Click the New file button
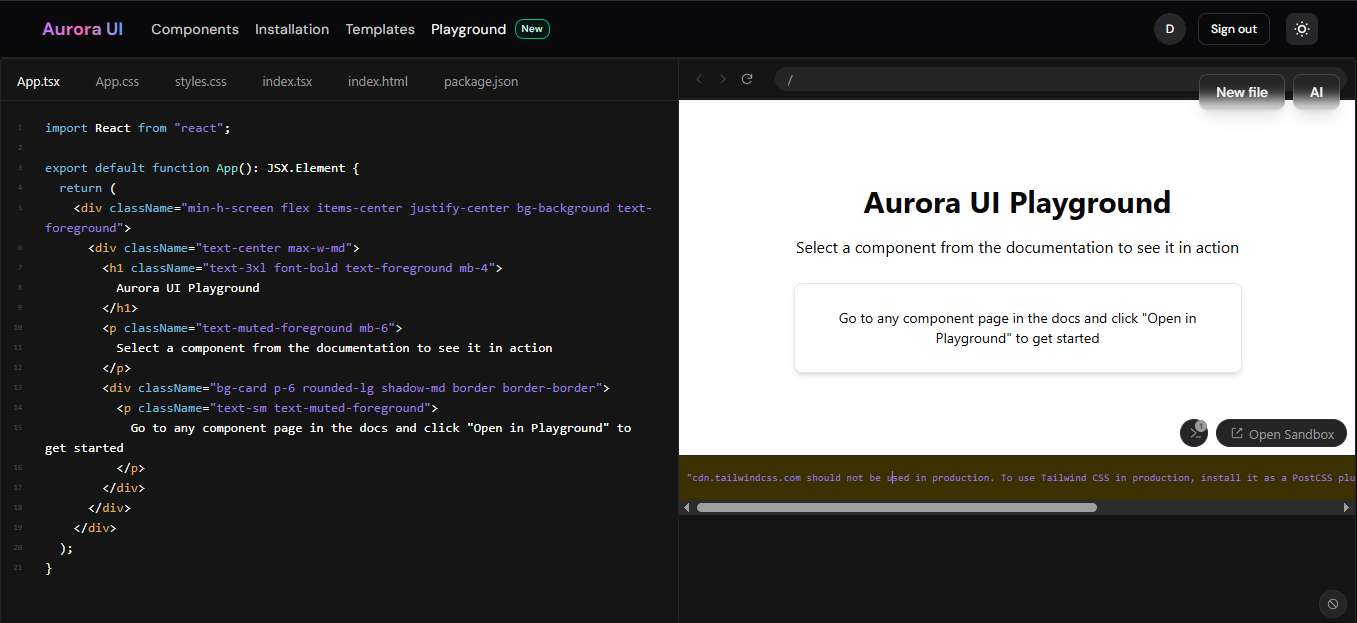This screenshot has height=623, width=1357. [1242, 92]
